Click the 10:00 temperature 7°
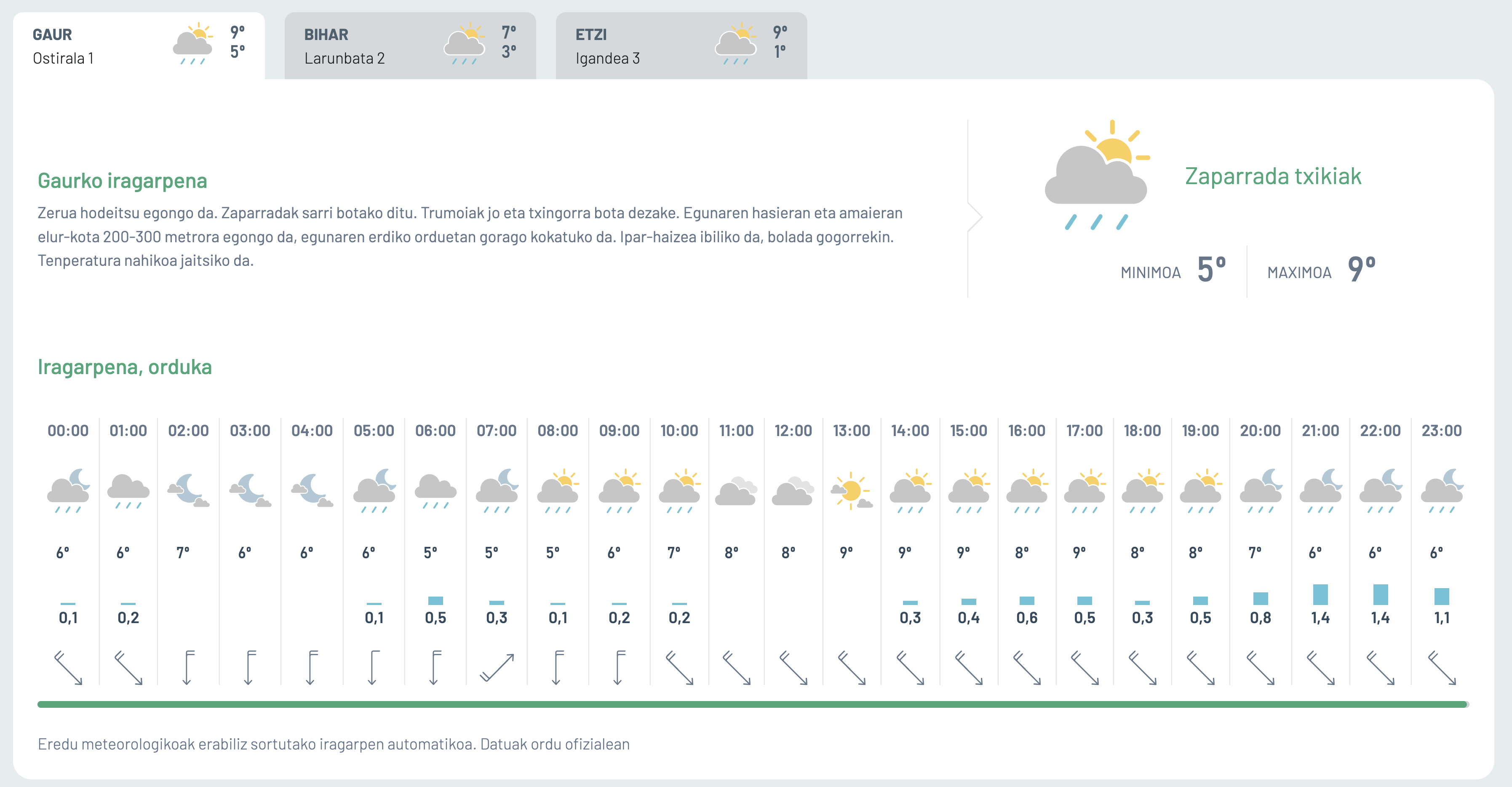 point(674,553)
